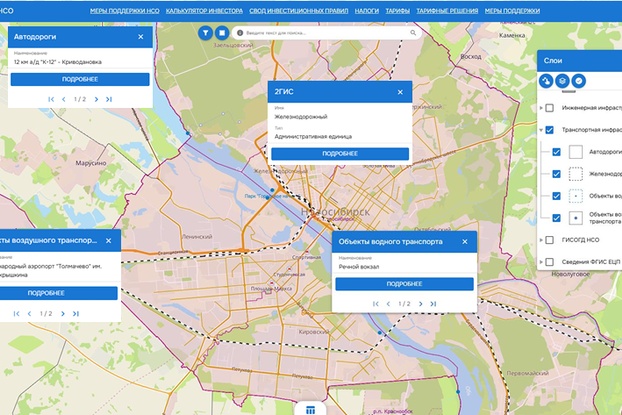The image size is (622, 415).
Task: Enable Инженерная инфраструктура layer checkbox
Action: click(x=549, y=108)
